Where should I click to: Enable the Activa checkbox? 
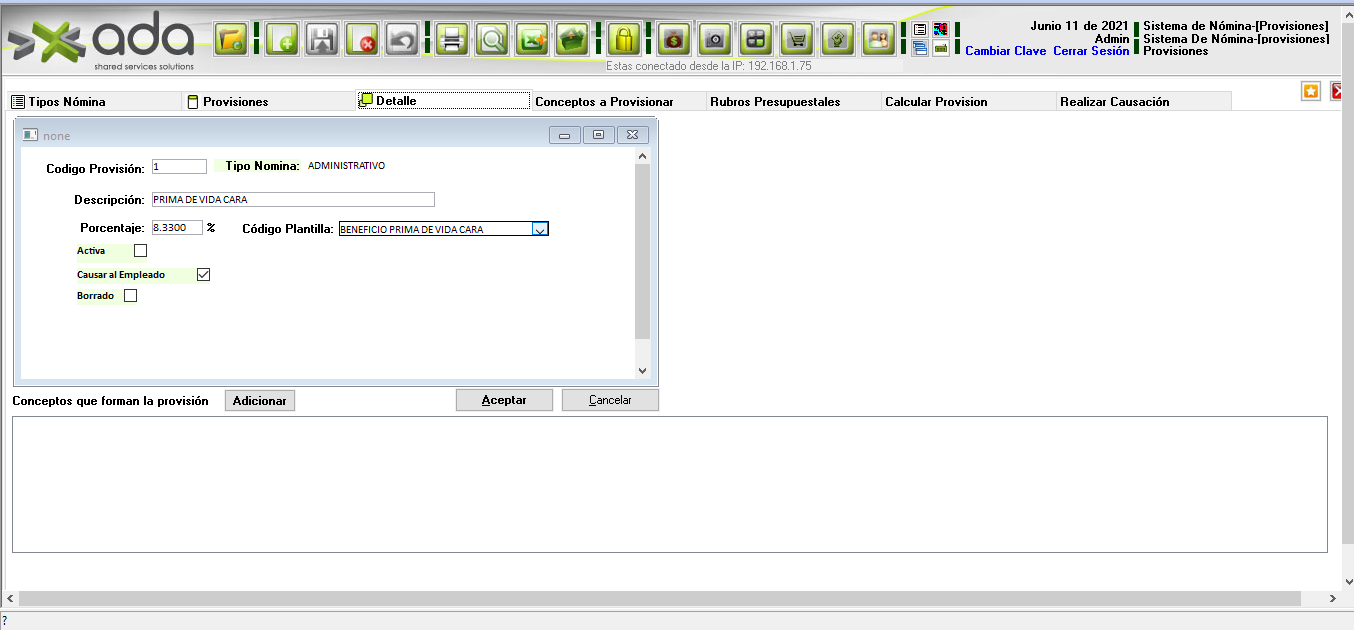[140, 251]
